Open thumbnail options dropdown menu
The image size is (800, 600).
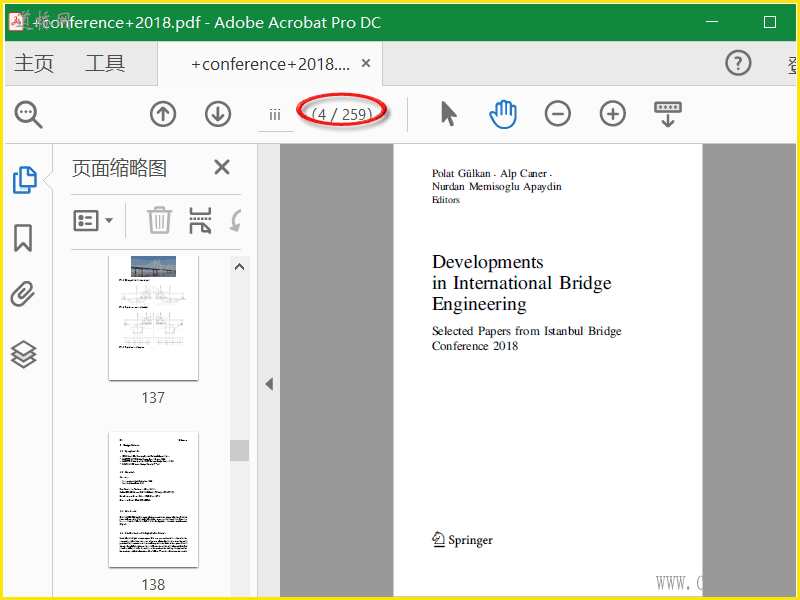click(x=93, y=221)
